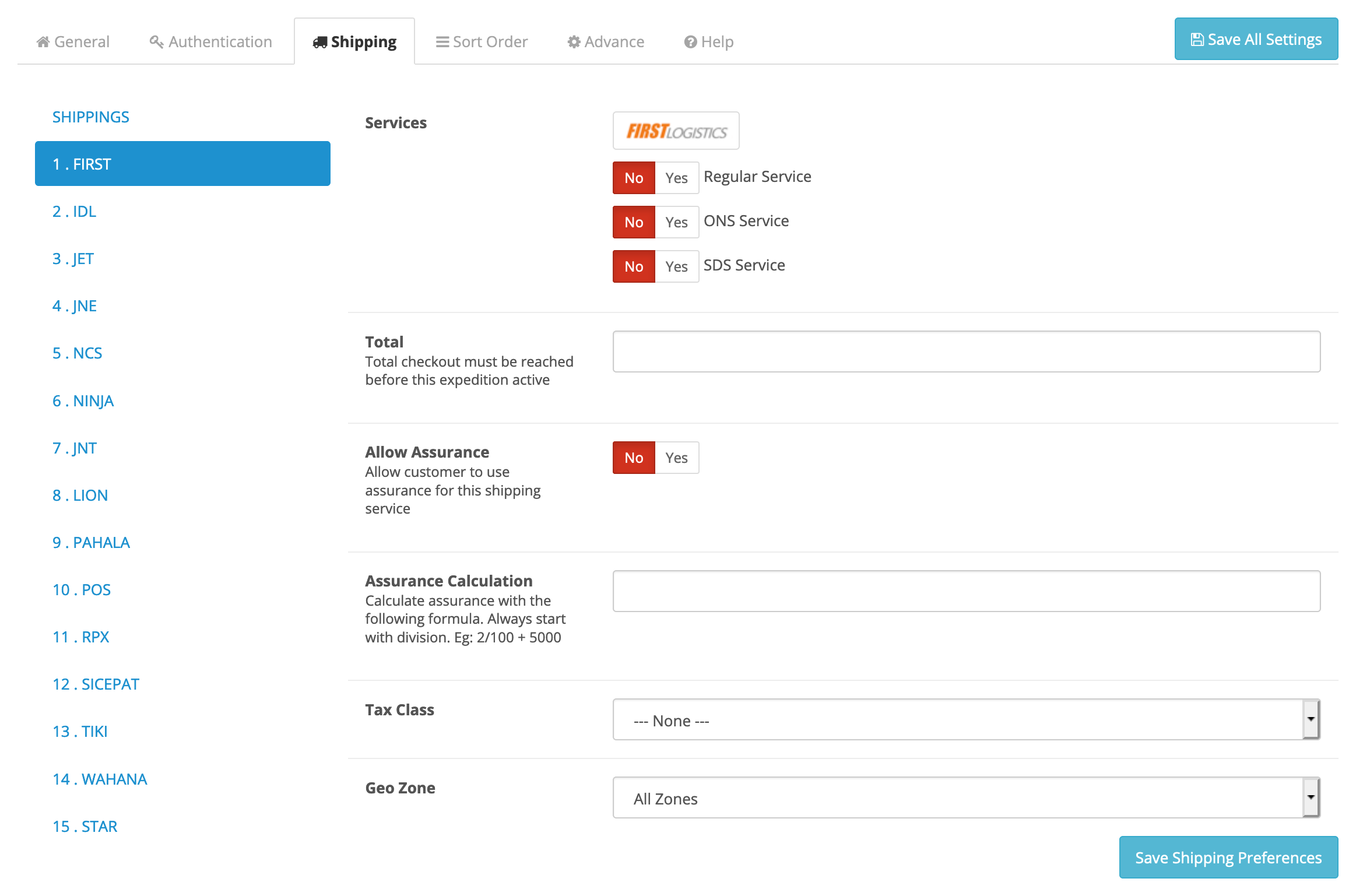
Task: Switch ONS Service toggle to Yes
Action: [x=676, y=222]
